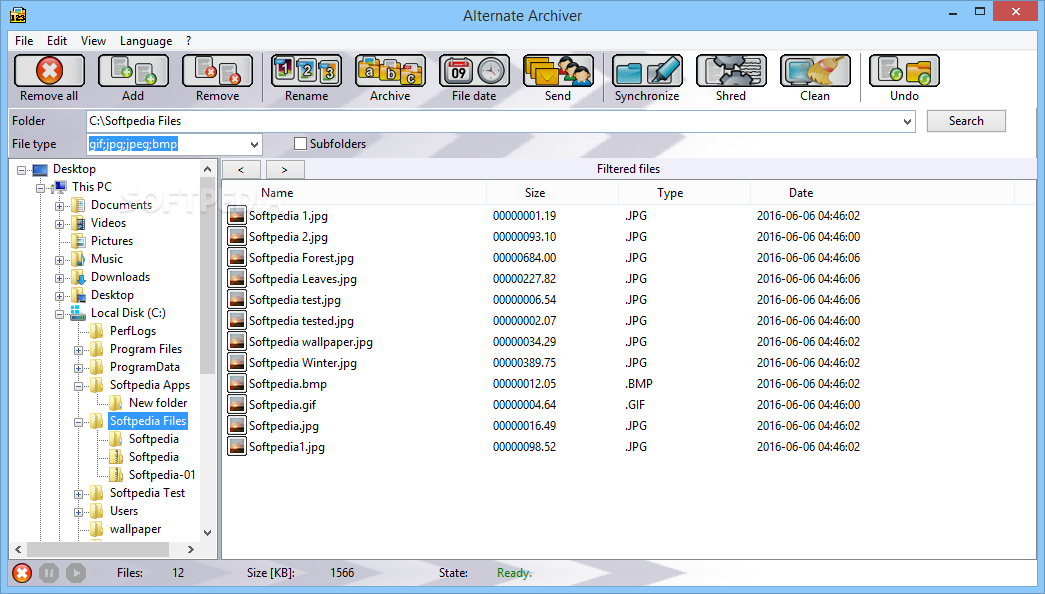Open the File date tool

(475, 71)
